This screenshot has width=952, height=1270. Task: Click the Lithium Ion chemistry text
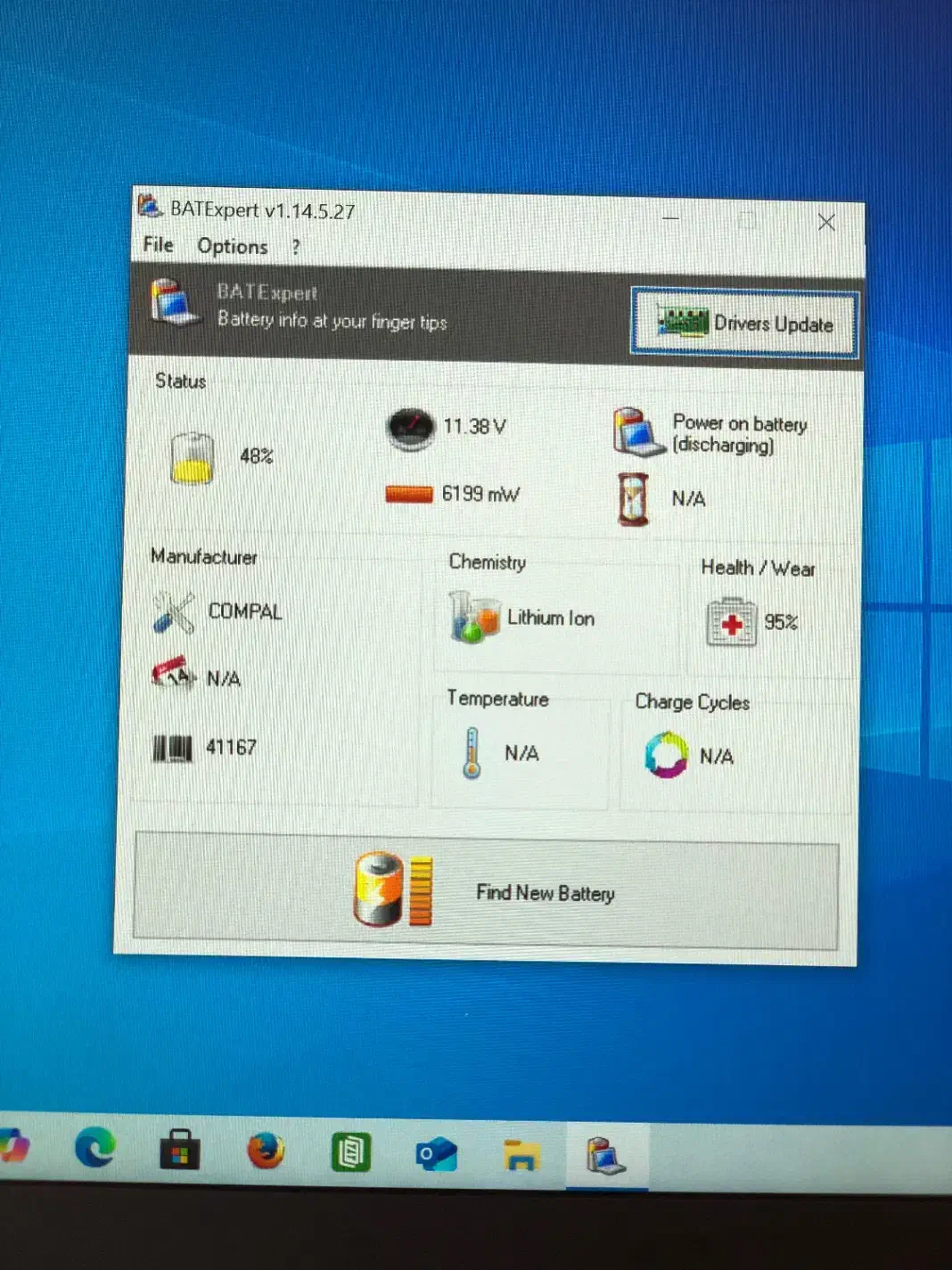point(551,618)
